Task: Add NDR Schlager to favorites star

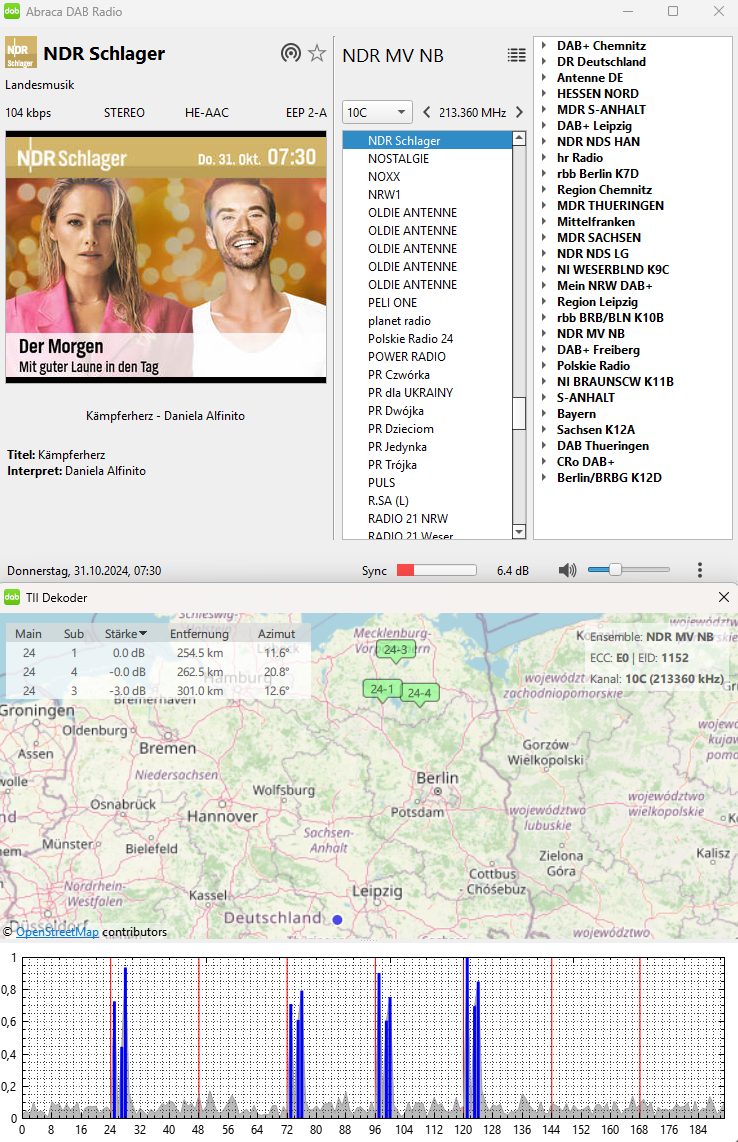Action: (x=317, y=52)
